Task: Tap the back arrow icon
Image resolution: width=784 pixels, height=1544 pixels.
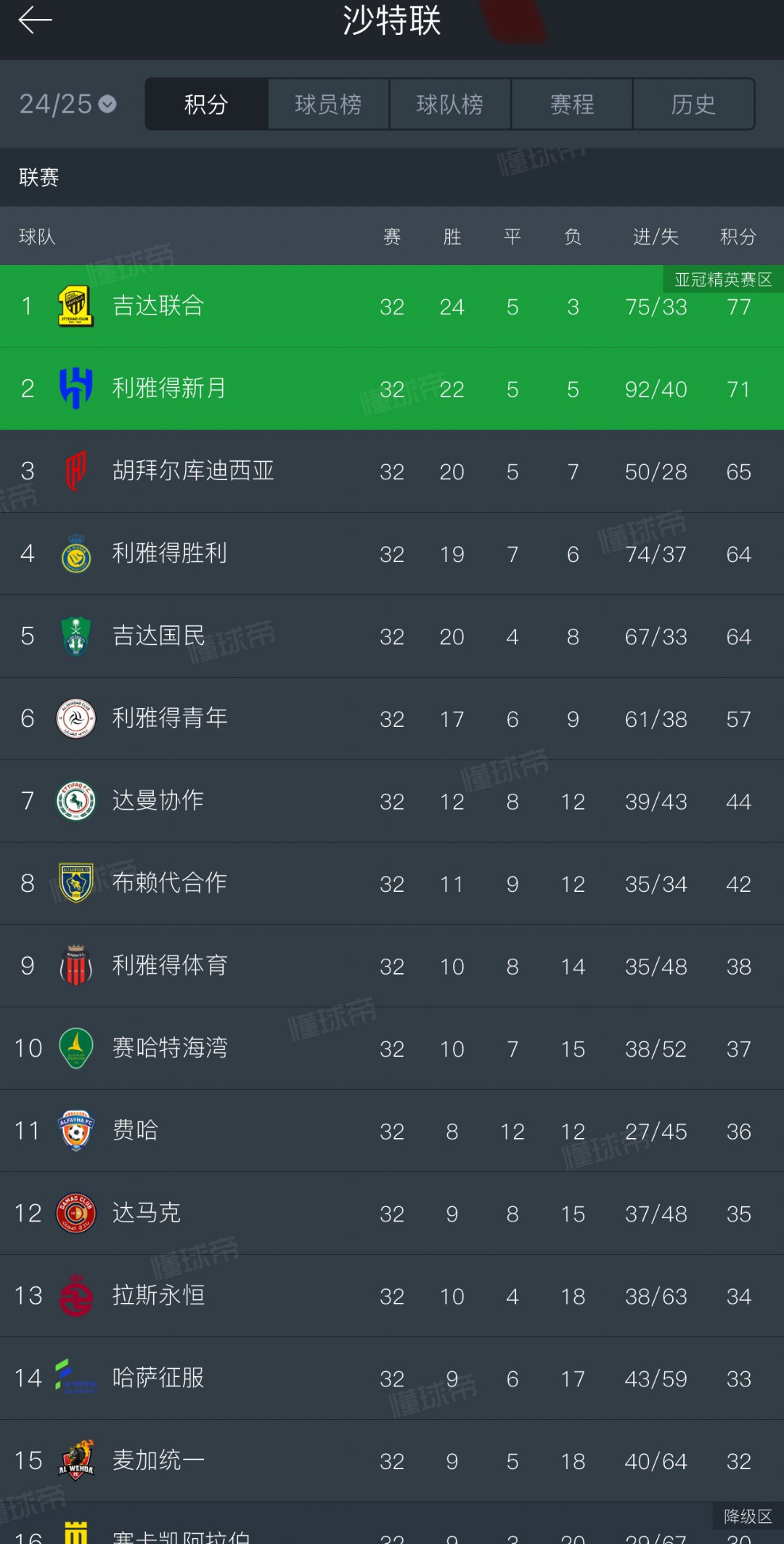Action: (x=35, y=20)
